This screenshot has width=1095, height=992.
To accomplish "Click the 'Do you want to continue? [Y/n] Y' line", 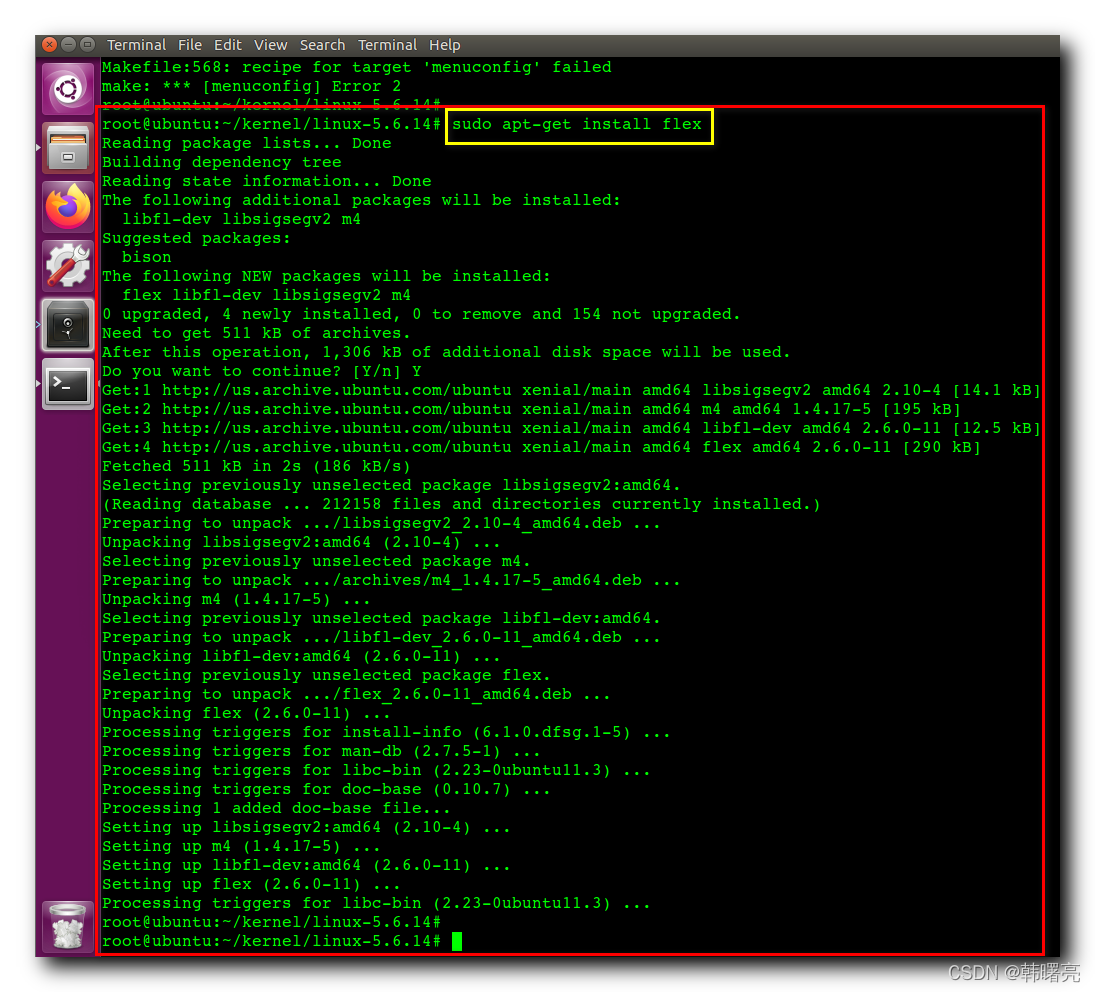I will coord(262,371).
